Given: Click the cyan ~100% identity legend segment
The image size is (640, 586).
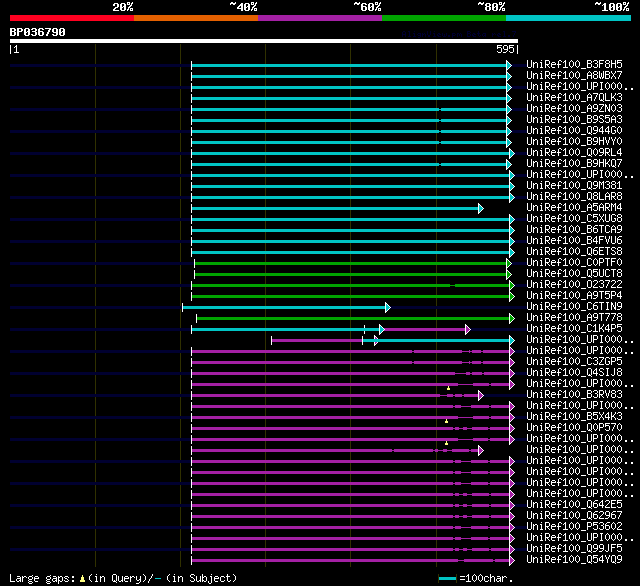Looking at the screenshot, I should (569, 18).
